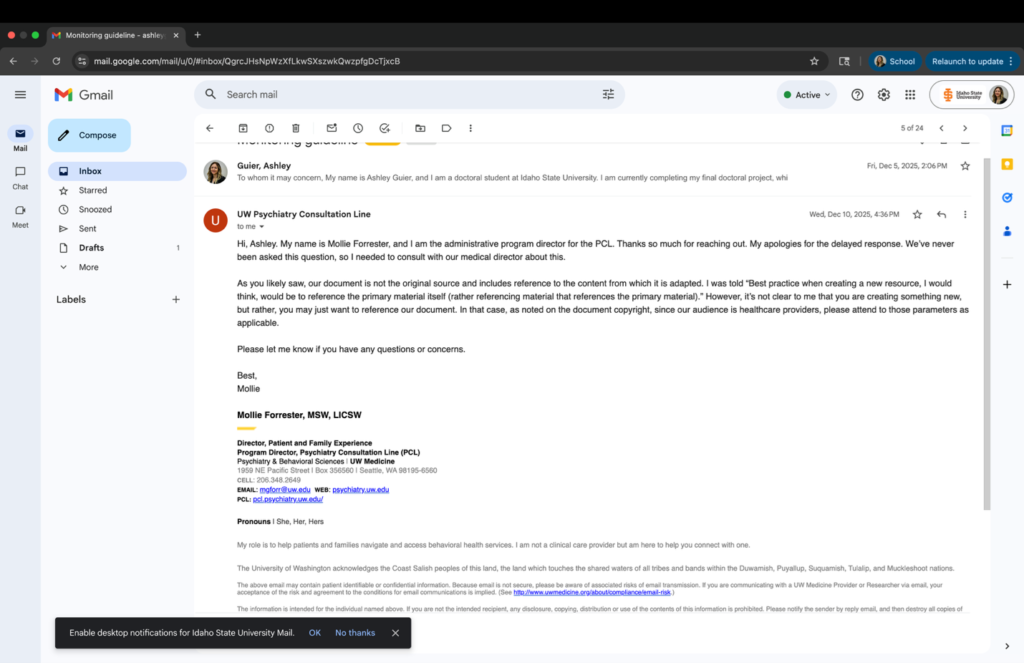Click the Compose button

(x=89, y=135)
